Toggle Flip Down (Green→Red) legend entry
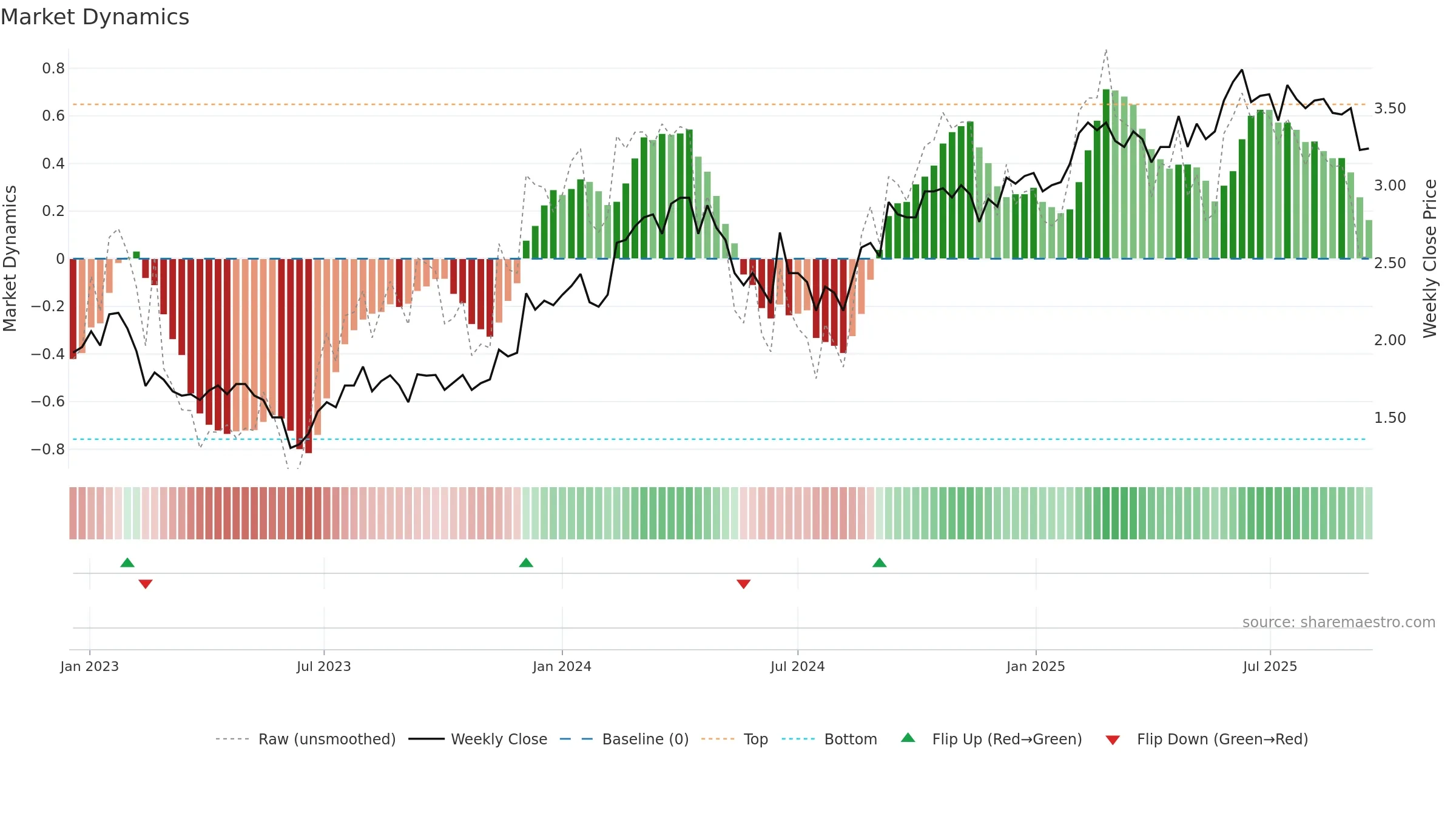Image resolution: width=1456 pixels, height=819 pixels. [1206, 739]
